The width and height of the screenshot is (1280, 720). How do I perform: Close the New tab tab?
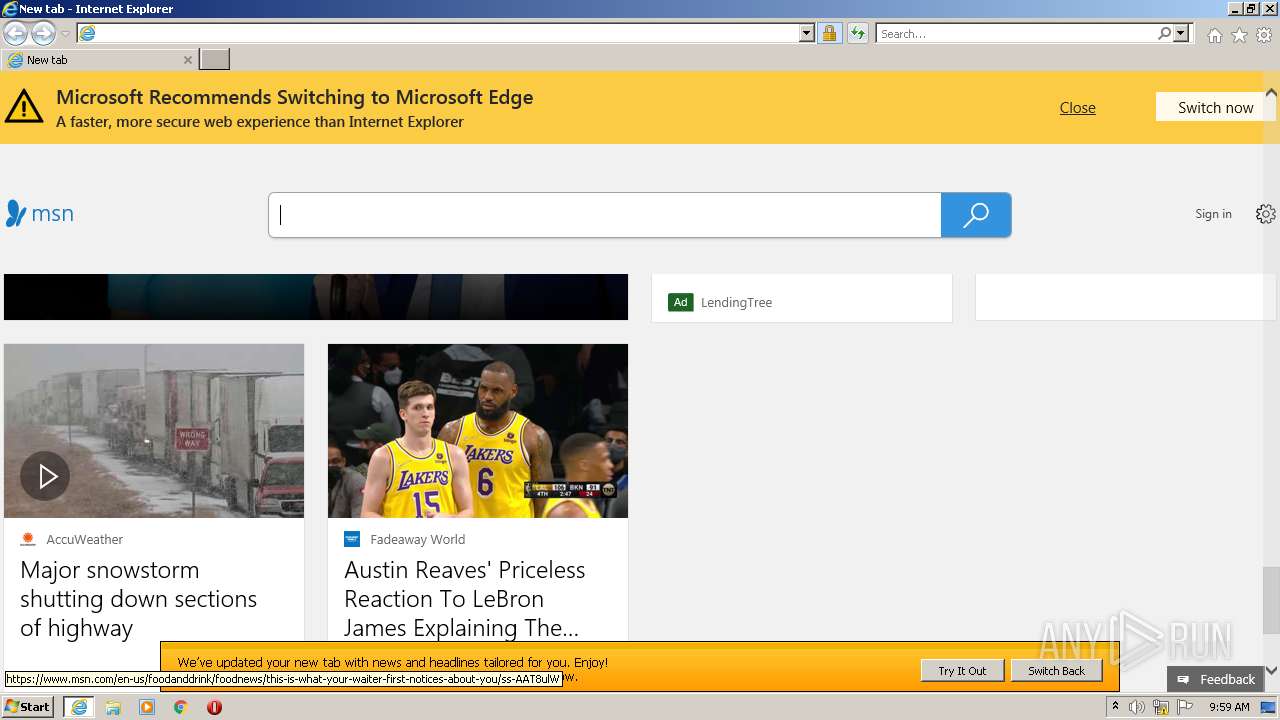click(187, 60)
